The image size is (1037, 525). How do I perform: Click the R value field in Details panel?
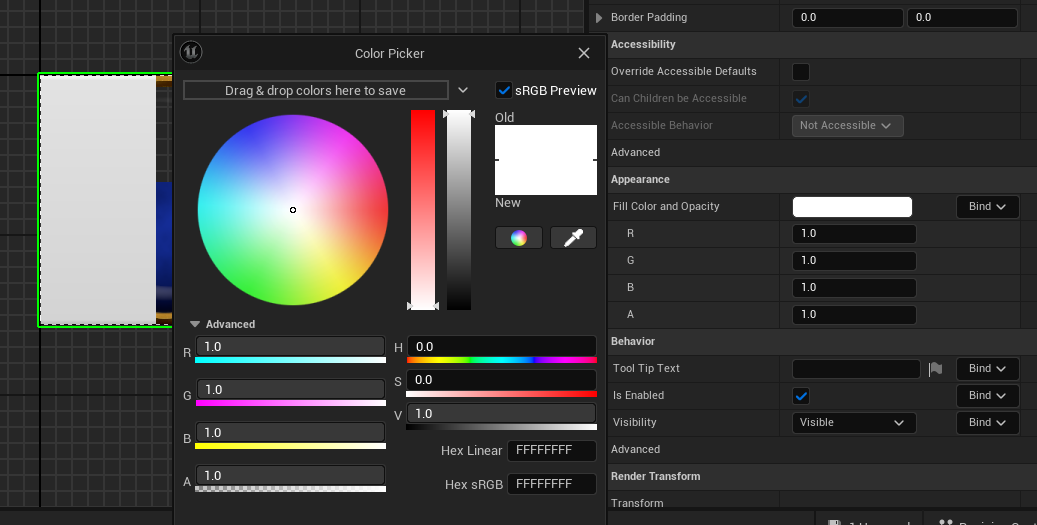pos(854,233)
